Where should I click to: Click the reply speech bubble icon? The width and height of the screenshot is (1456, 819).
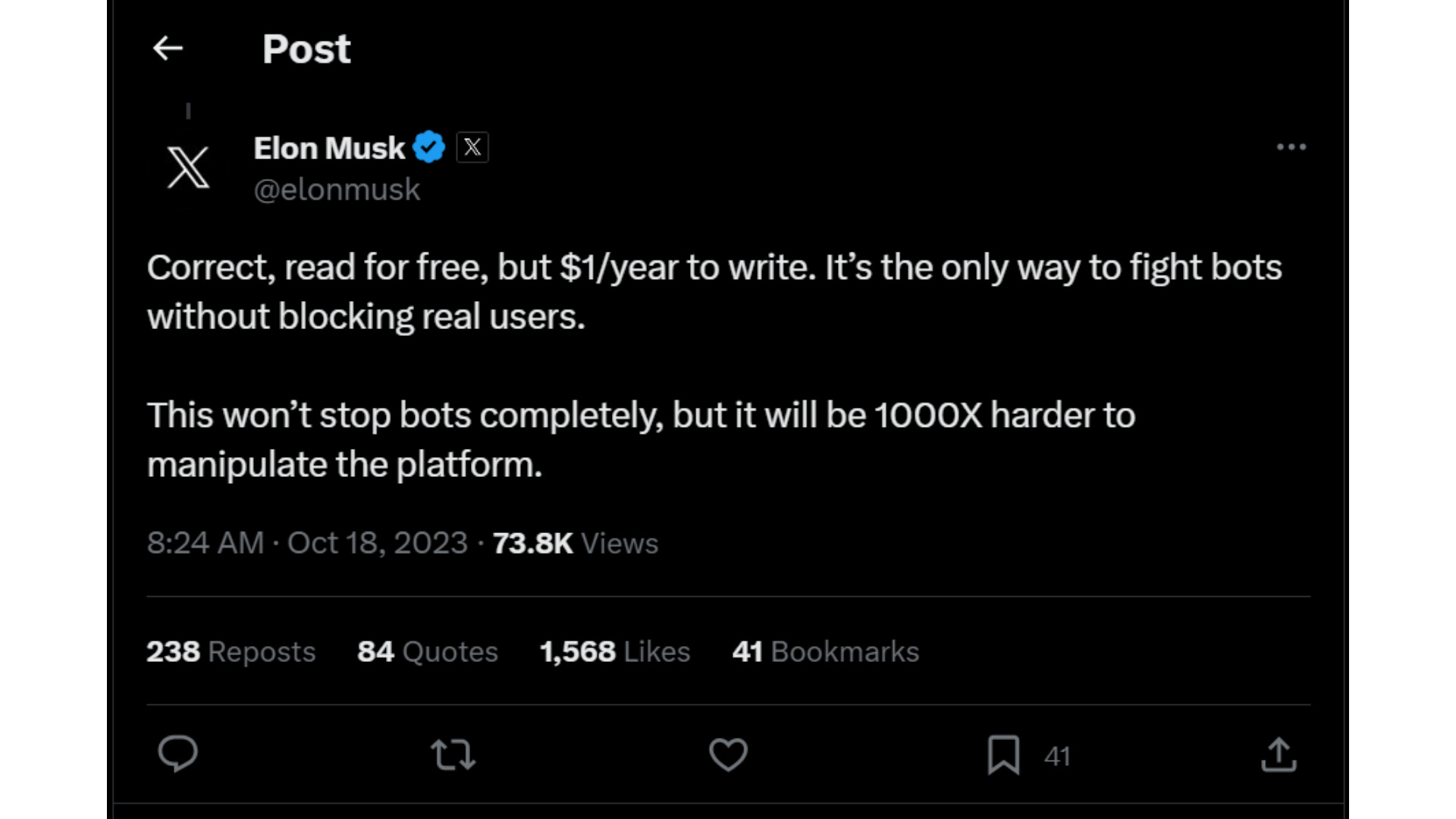178,755
